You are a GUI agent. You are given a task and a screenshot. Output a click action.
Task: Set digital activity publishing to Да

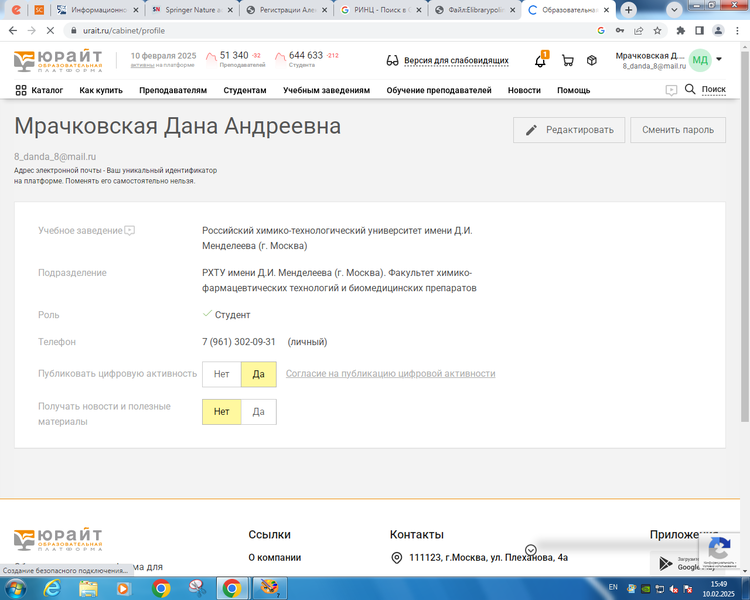[x=258, y=374]
